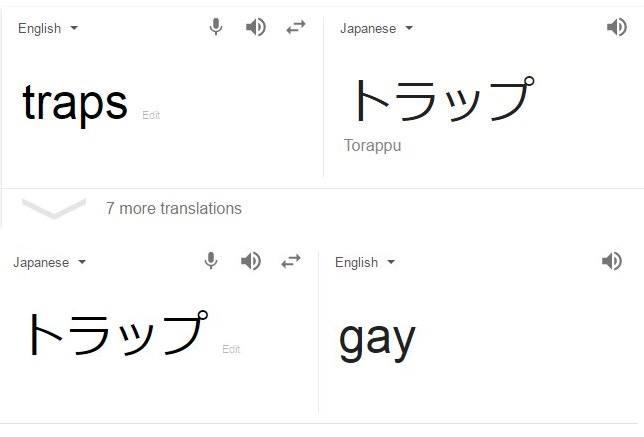
Task: Click the Japanese translation output above 'Torappu'
Action: tap(437, 100)
